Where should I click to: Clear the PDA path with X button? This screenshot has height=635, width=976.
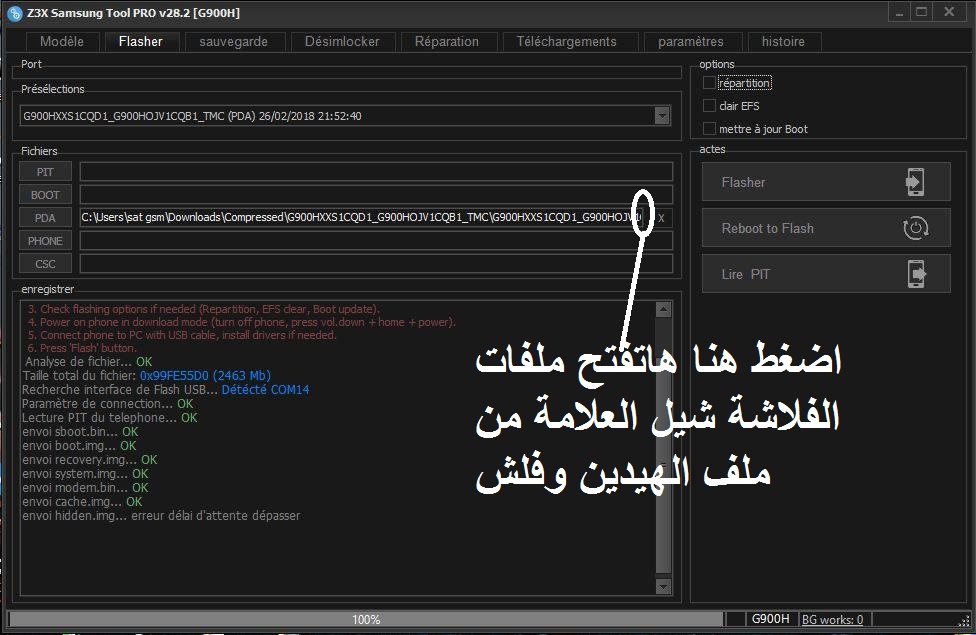tap(662, 219)
